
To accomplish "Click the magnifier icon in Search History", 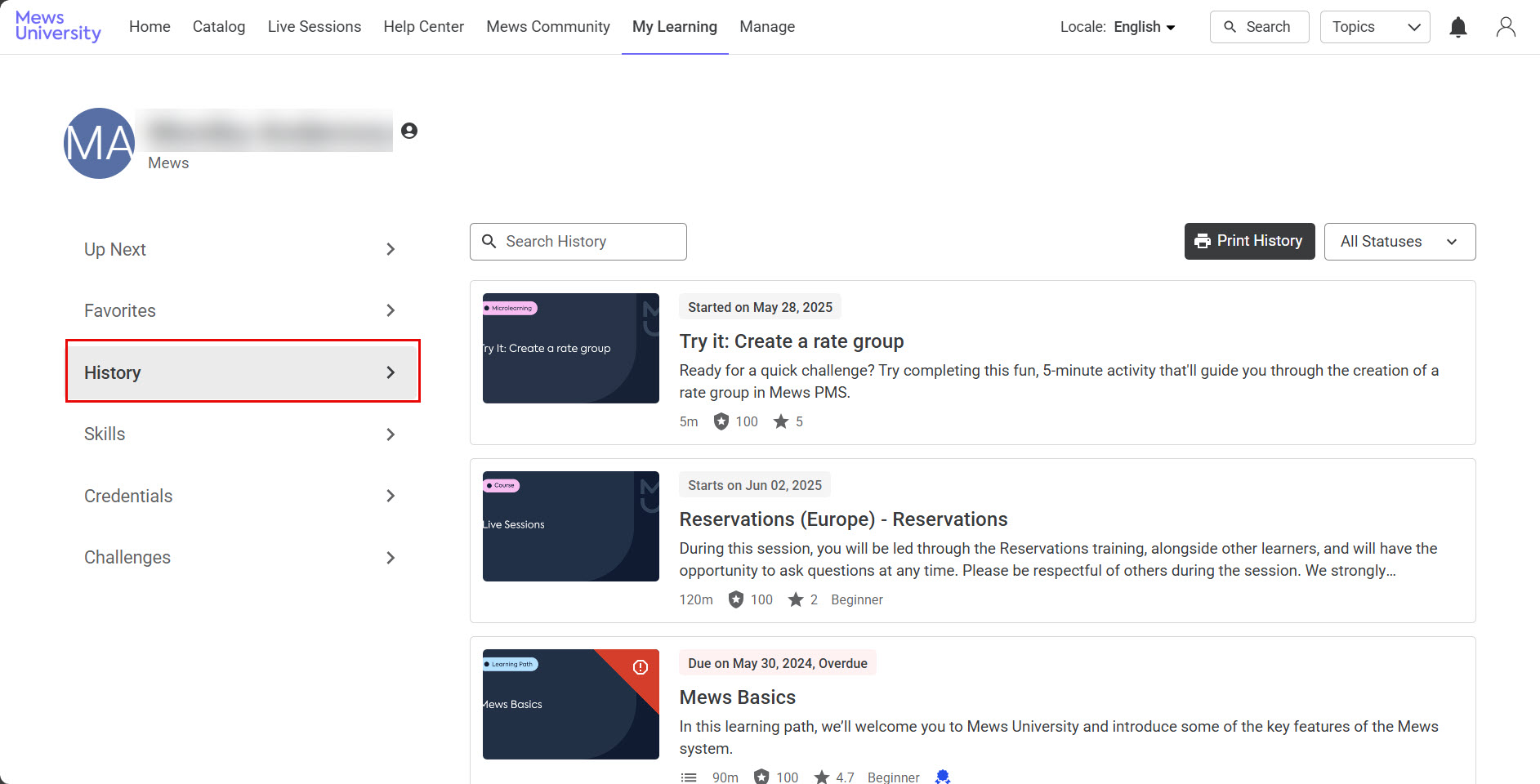I will click(489, 242).
